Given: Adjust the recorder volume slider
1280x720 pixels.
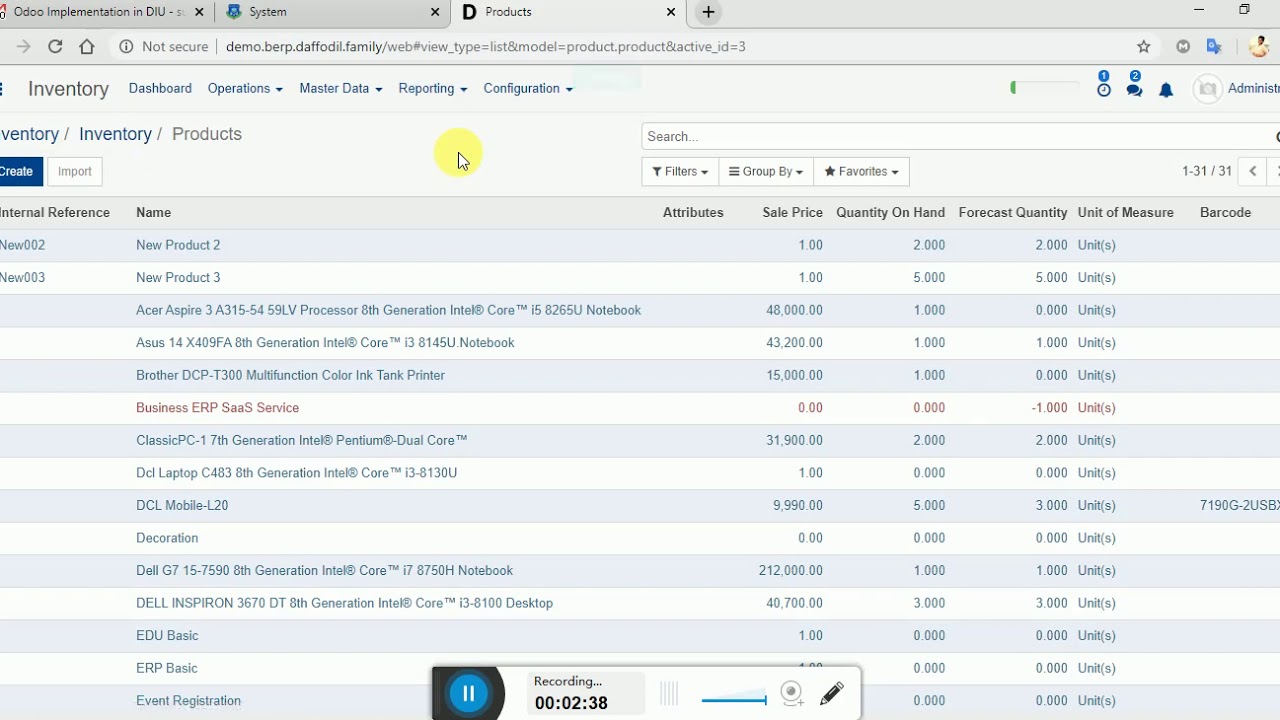Looking at the screenshot, I should click(x=734, y=699).
